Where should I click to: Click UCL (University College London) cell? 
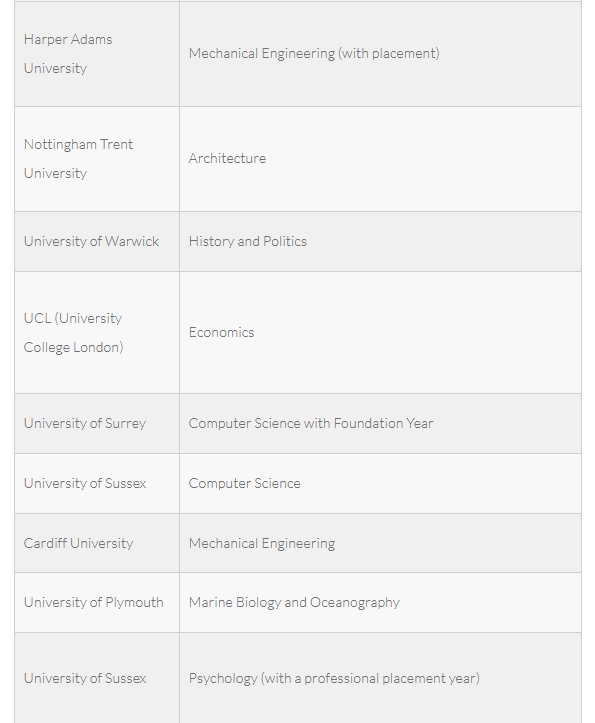(x=97, y=332)
